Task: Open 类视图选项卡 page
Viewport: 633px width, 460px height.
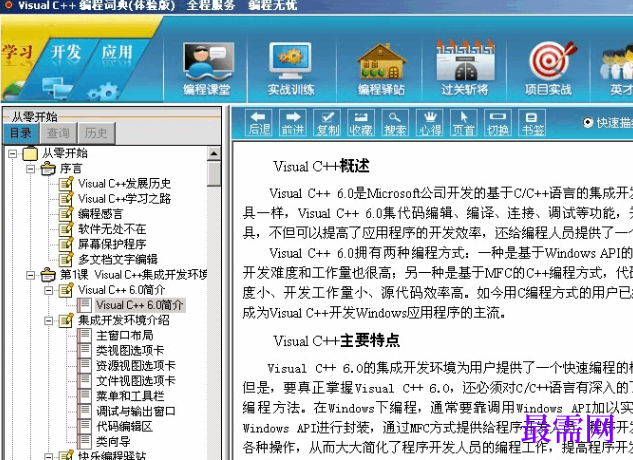Action: point(130,351)
